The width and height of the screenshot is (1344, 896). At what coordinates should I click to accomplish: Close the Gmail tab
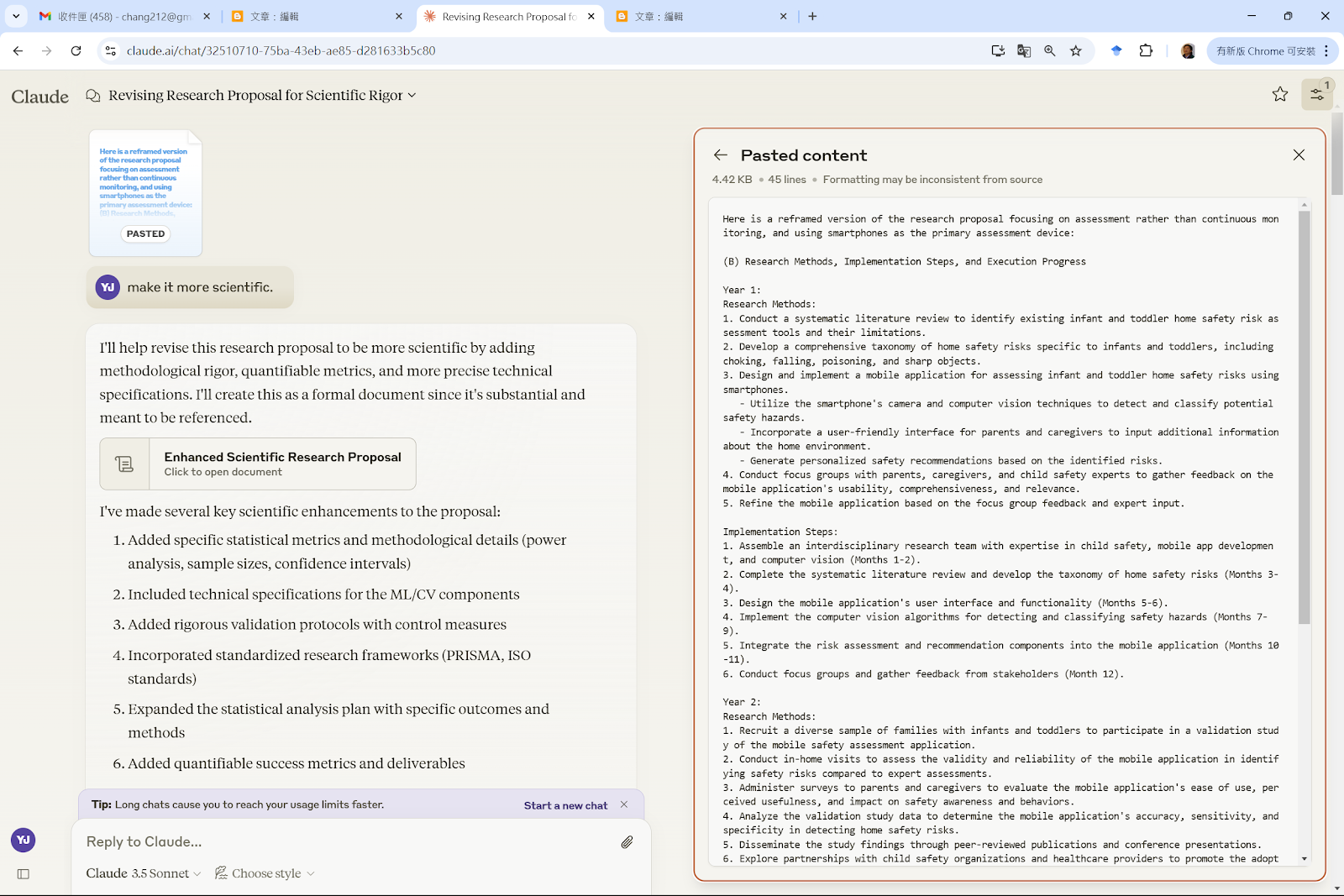click(x=207, y=16)
